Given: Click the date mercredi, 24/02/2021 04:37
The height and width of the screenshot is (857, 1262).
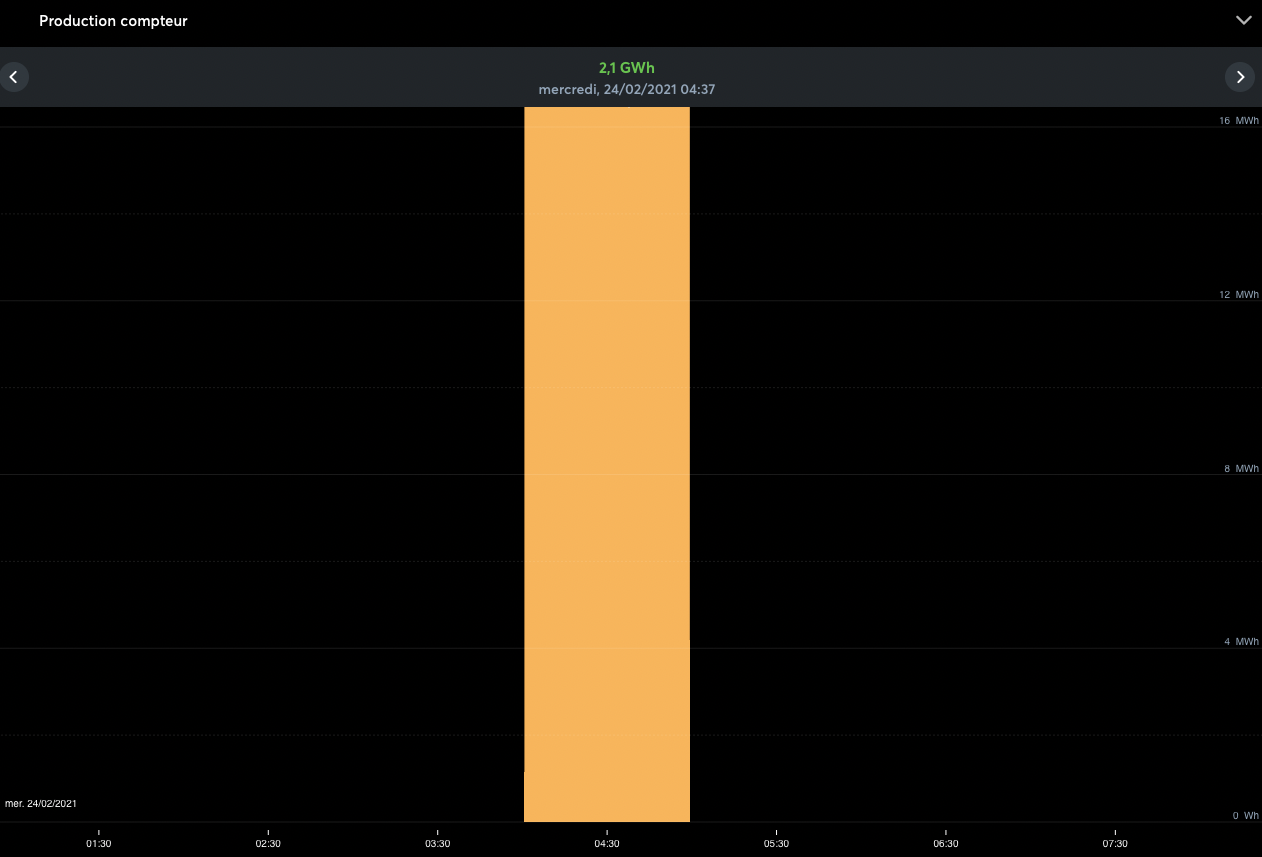Looking at the screenshot, I should 626,89.
